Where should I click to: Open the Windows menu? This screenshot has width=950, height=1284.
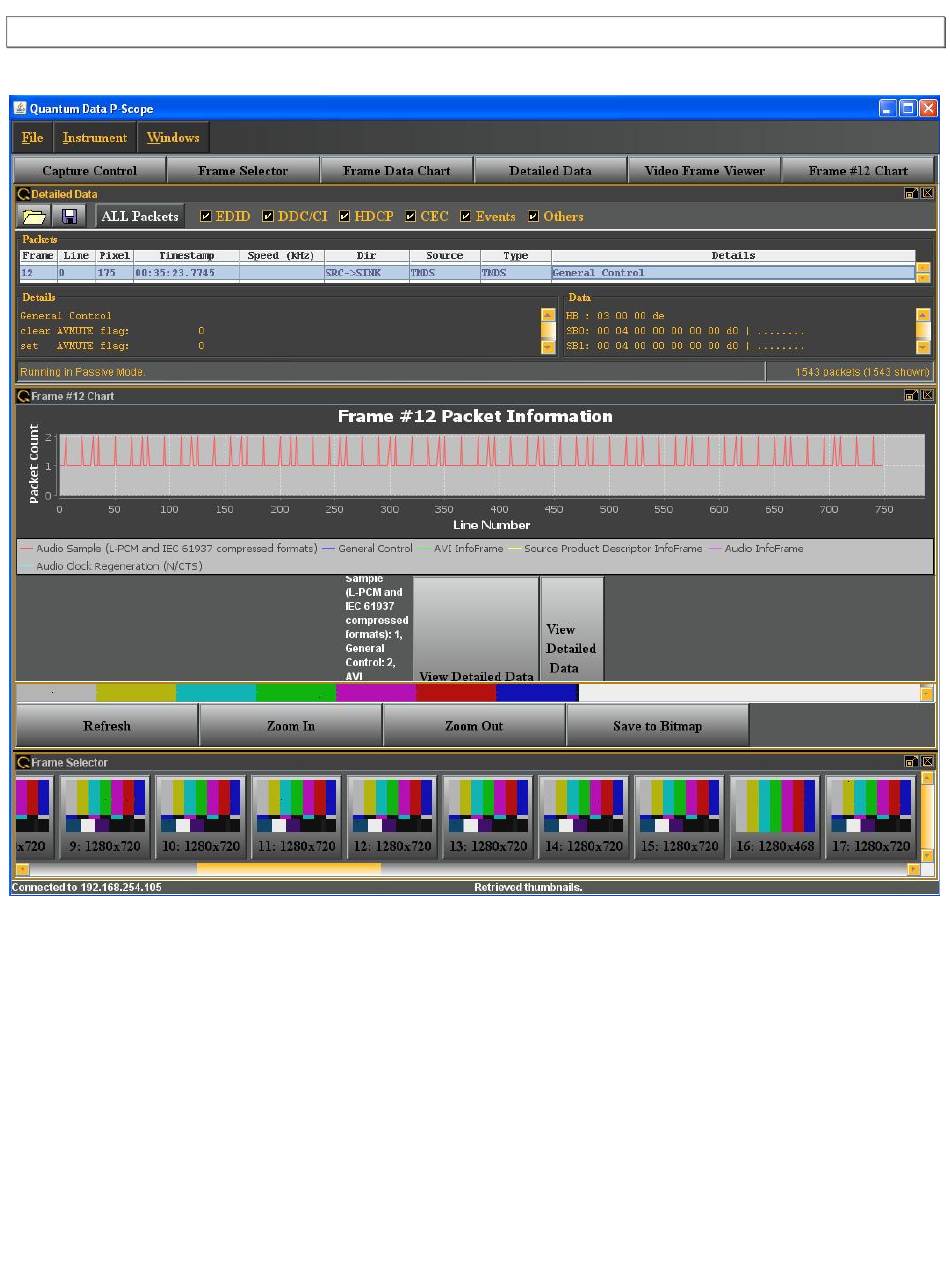coord(173,138)
